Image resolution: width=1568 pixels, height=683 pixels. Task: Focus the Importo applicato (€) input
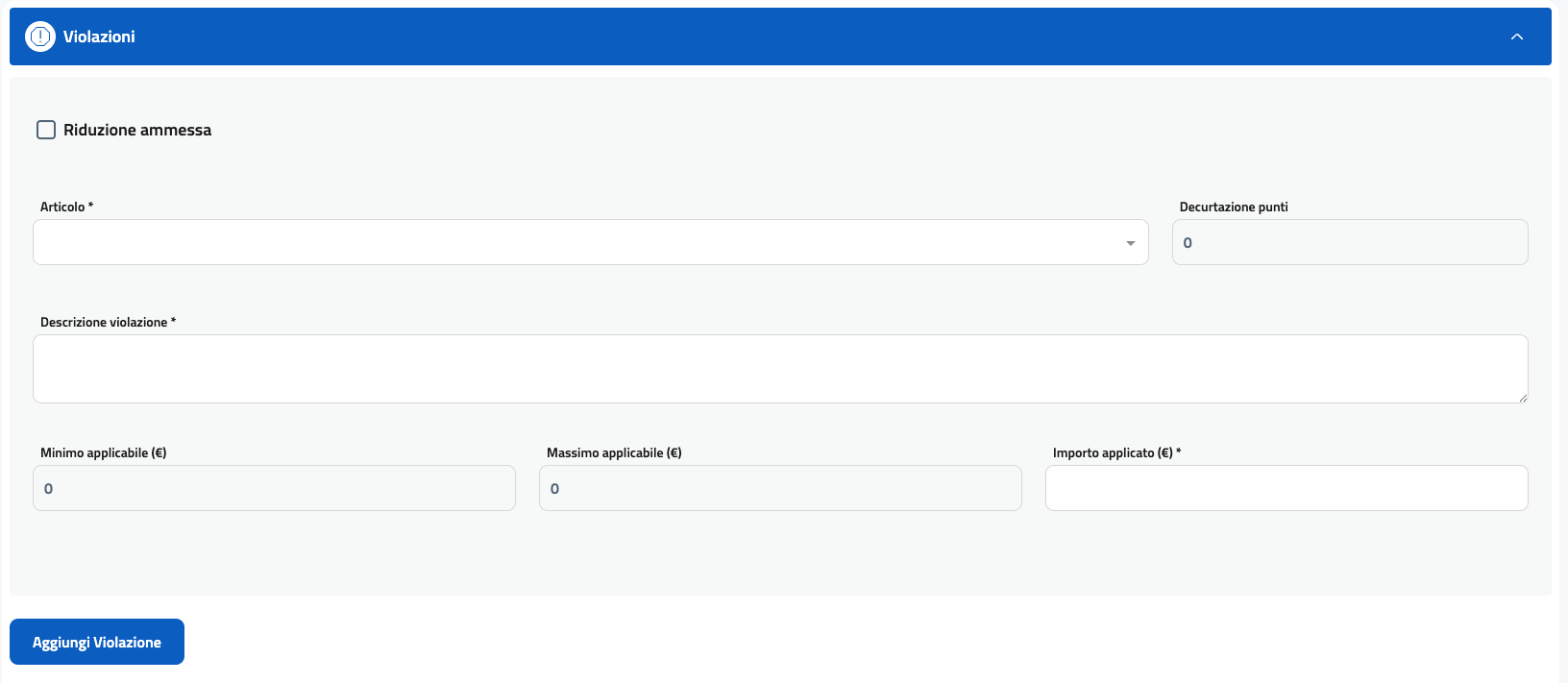1286,488
